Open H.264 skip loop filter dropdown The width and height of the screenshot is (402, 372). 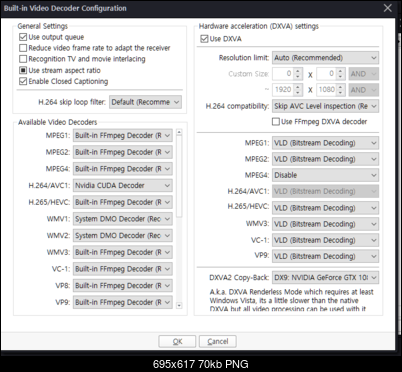click(146, 102)
